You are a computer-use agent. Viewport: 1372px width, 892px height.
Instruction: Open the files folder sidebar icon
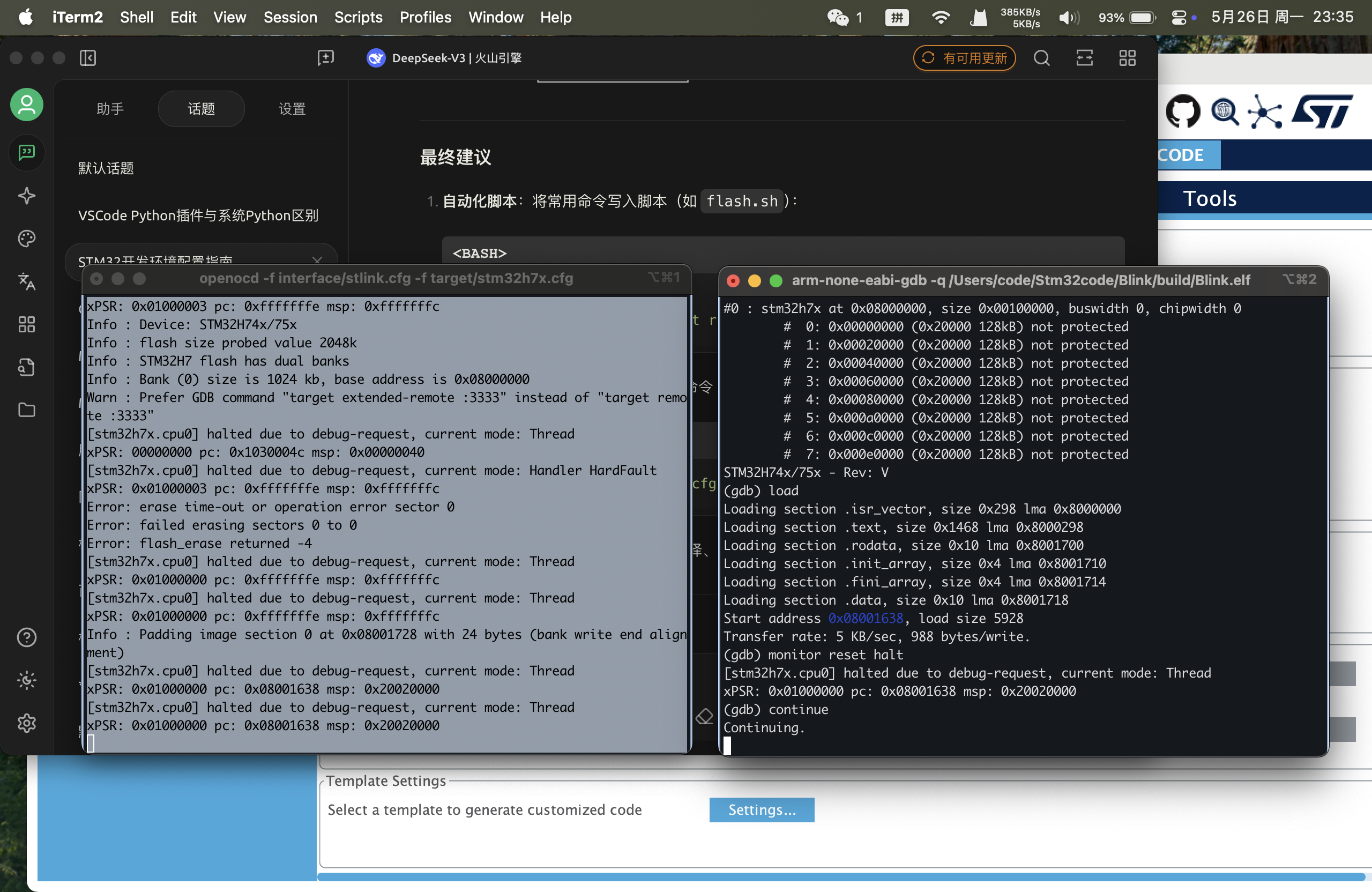coord(26,410)
